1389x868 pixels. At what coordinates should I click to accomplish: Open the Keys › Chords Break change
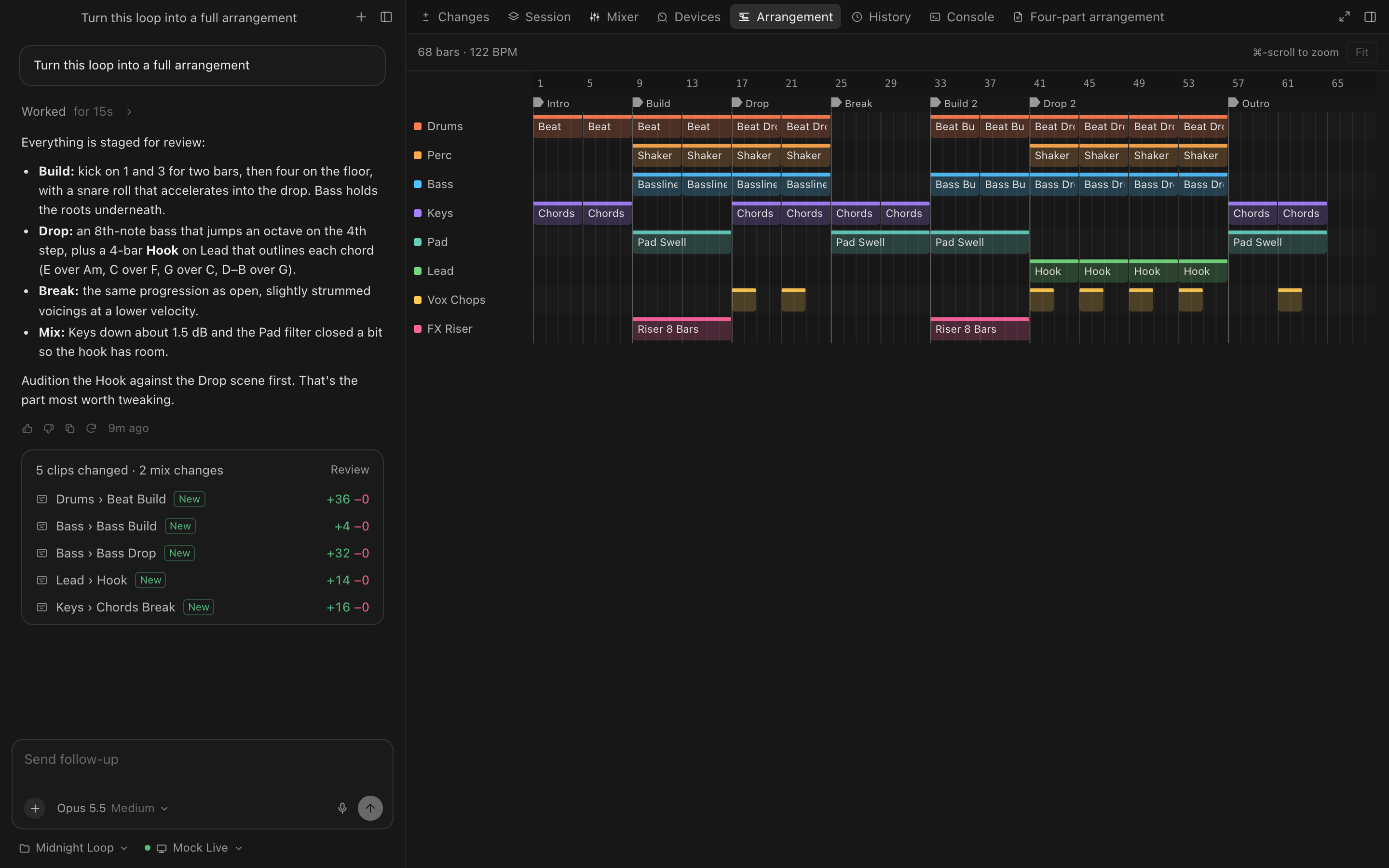[x=203, y=607]
